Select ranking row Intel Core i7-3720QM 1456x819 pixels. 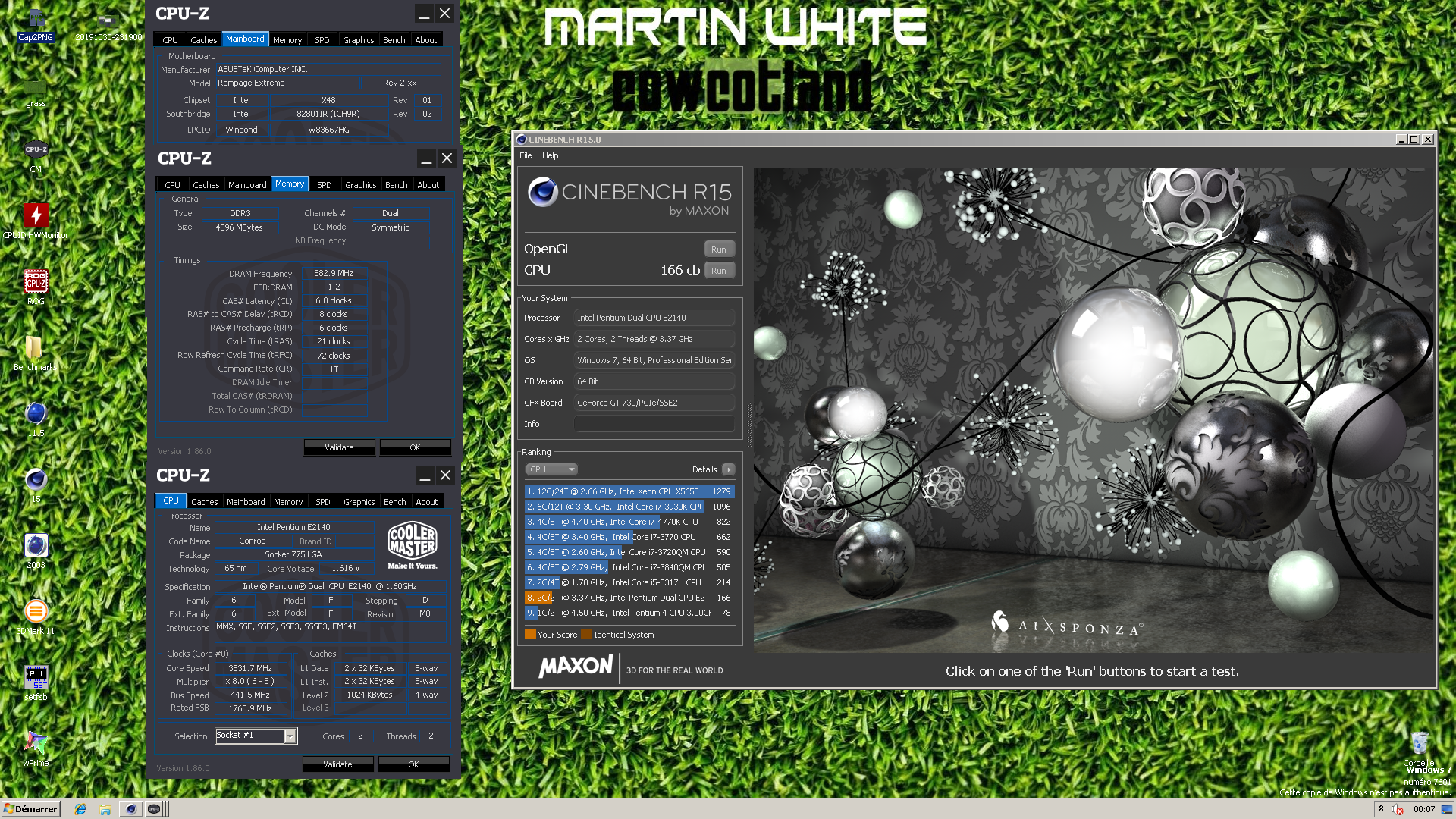[629, 552]
